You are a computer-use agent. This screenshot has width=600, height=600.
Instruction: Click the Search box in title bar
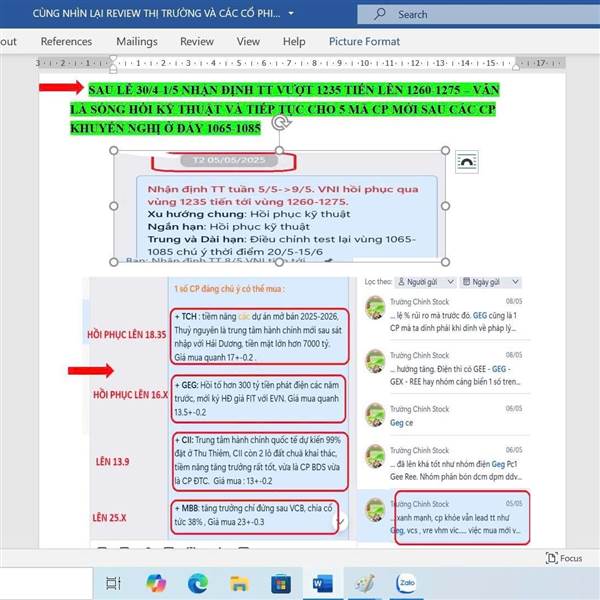point(478,14)
